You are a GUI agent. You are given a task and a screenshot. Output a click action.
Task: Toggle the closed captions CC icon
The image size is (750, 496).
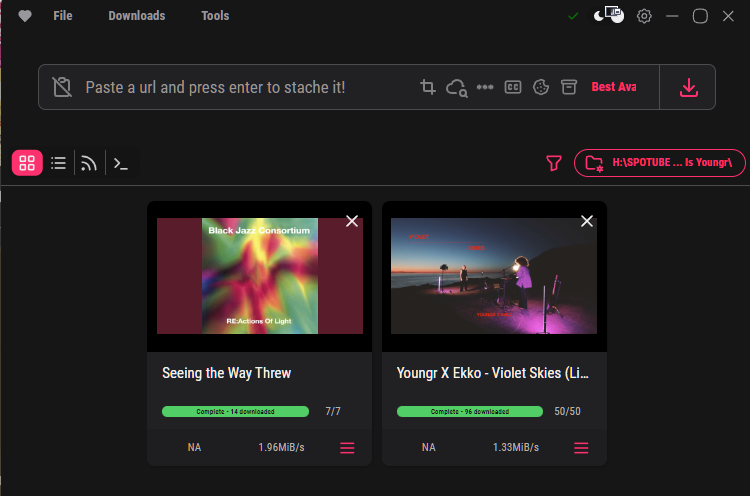(x=513, y=87)
